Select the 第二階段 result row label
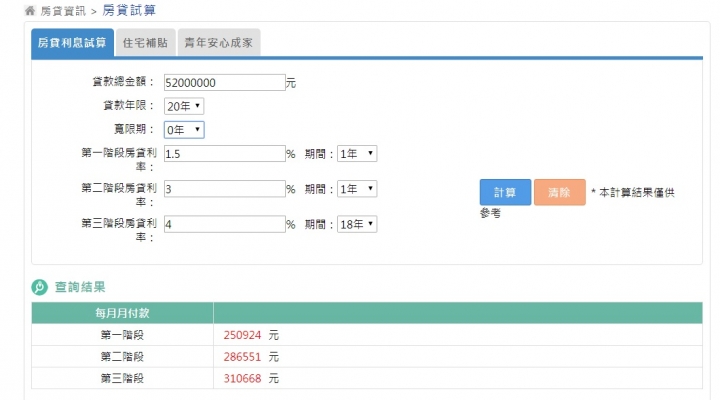This screenshot has height=400, width=720. [x=122, y=357]
